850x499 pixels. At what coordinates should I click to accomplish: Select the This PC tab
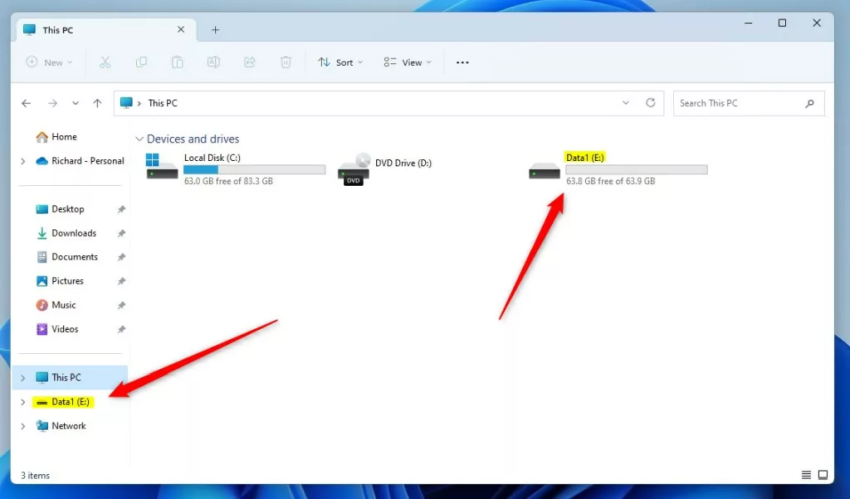tap(104, 30)
